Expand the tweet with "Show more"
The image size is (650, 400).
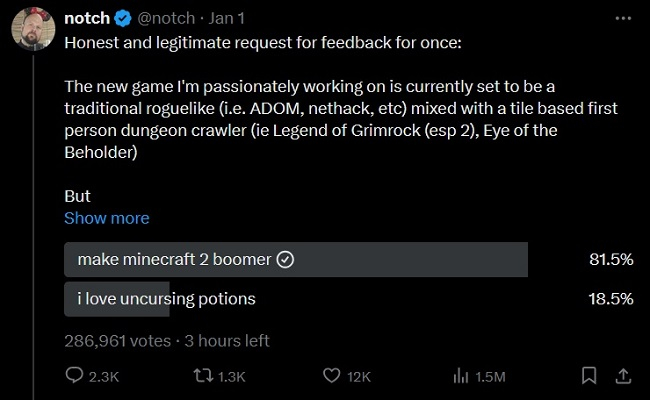point(106,218)
